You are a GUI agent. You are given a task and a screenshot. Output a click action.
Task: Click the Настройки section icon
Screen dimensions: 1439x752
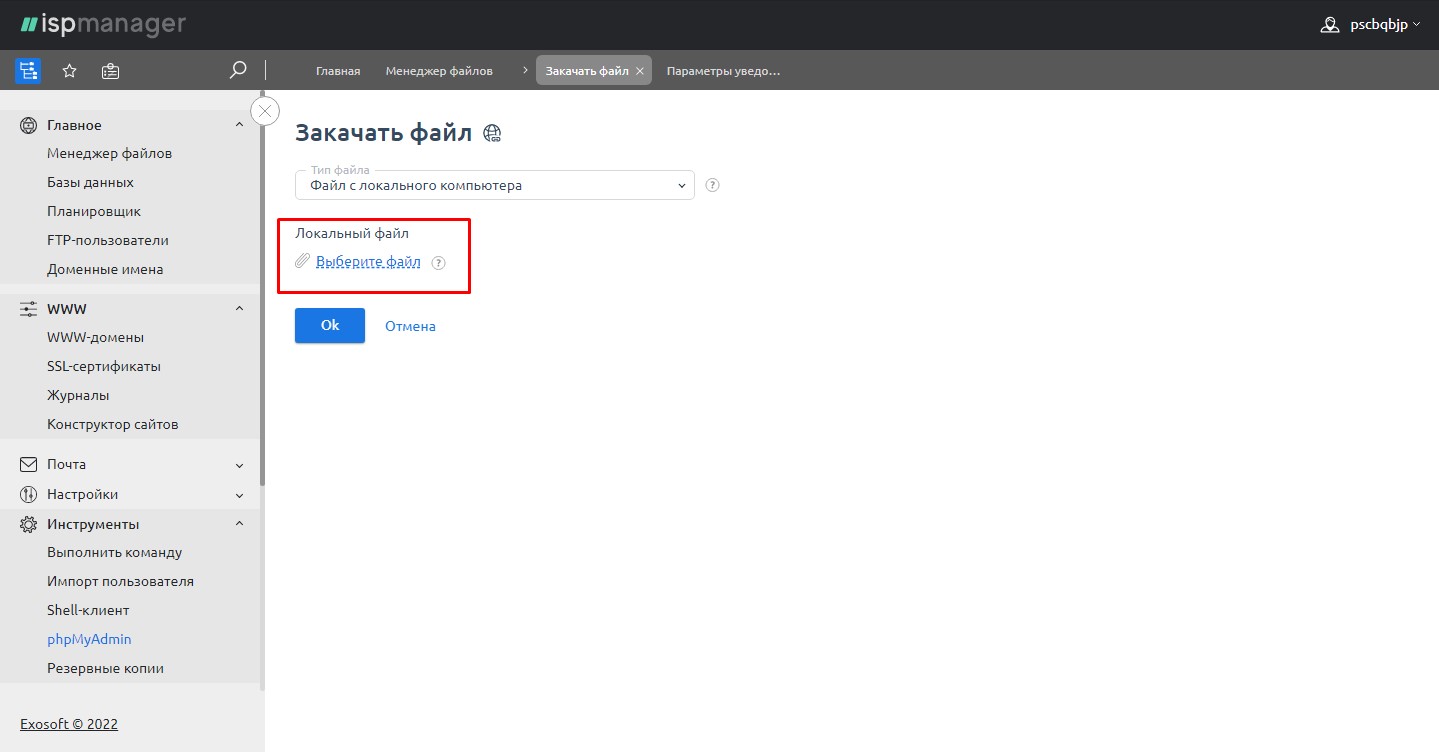point(29,494)
